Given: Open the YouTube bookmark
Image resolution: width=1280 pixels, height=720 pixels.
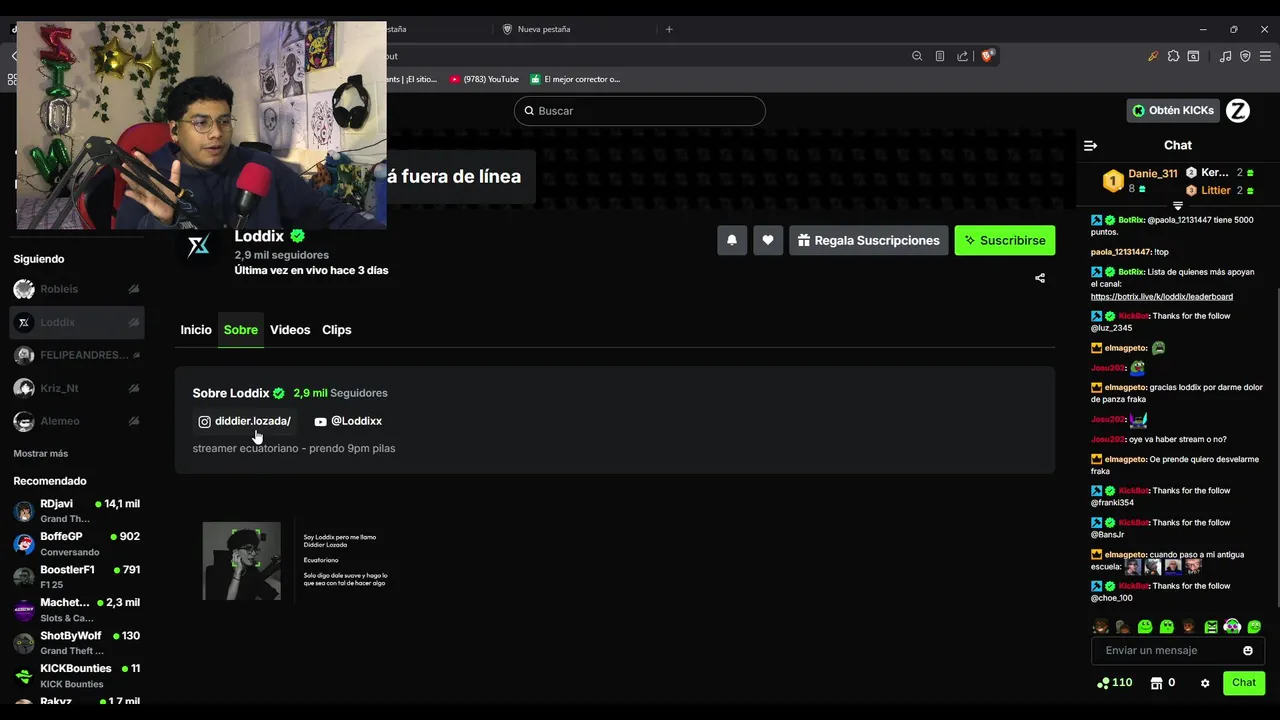Looking at the screenshot, I should click(484, 79).
